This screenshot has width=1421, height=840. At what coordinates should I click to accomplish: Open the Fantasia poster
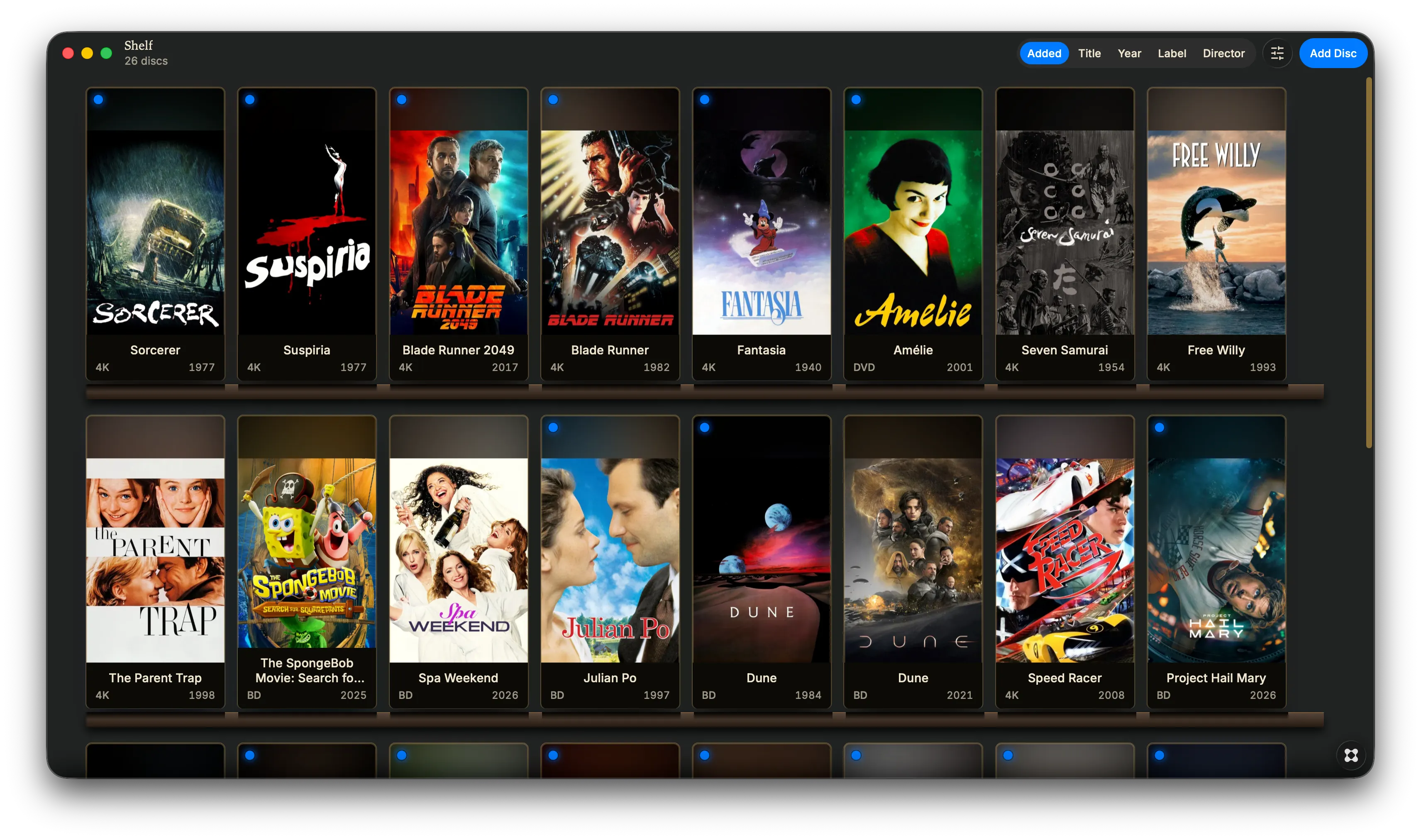coord(761,232)
